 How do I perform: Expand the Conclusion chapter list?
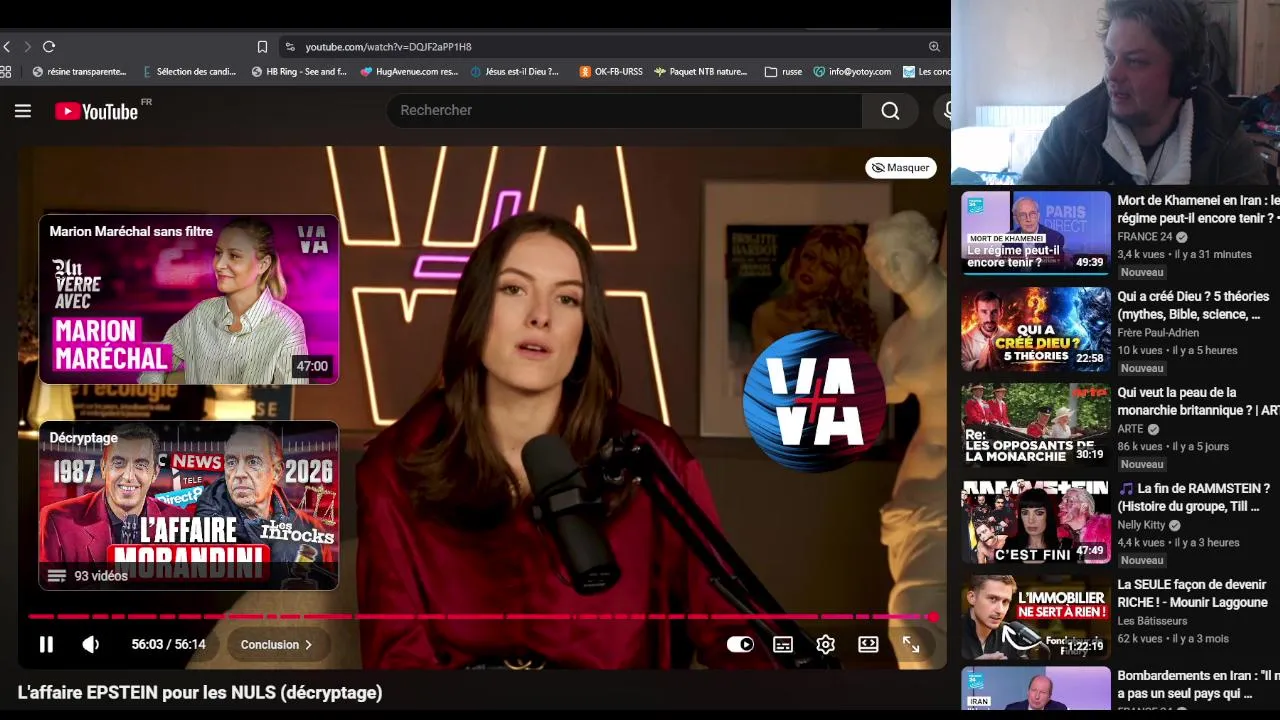(x=276, y=645)
